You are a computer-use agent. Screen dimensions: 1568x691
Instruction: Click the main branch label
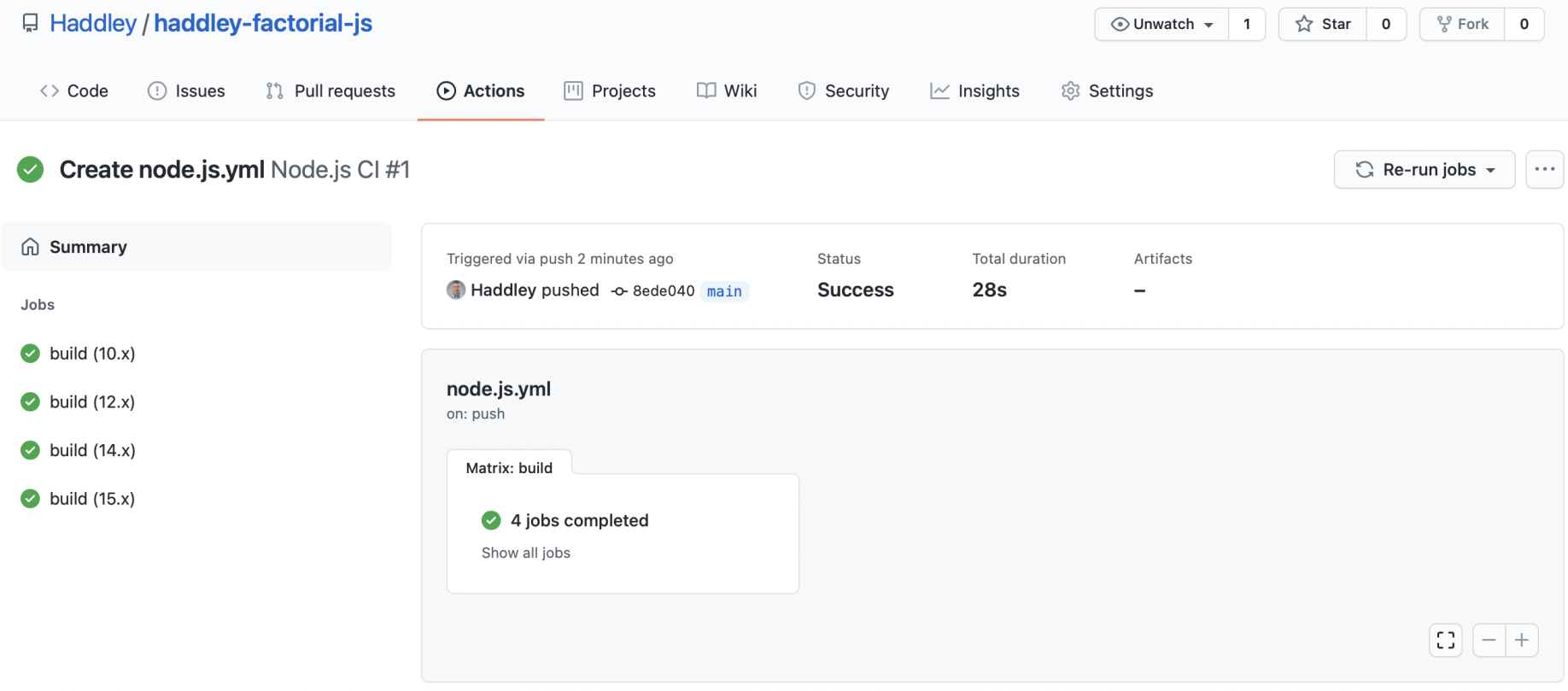pos(724,291)
